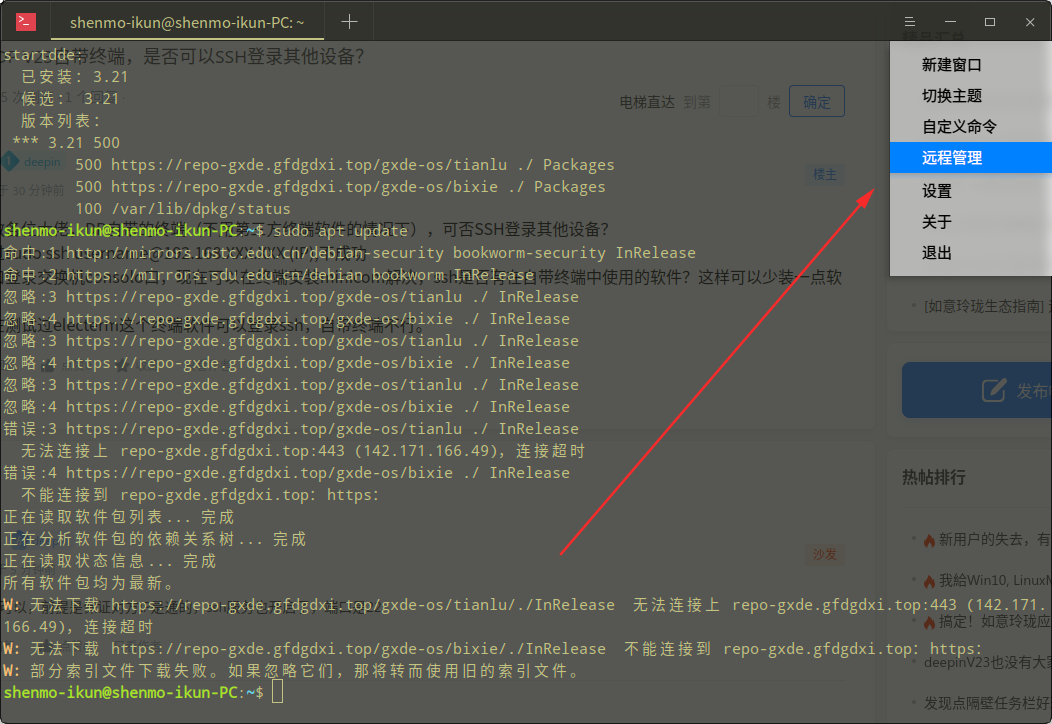The width and height of the screenshot is (1052, 724).
Task: Open 设置 from the terminal menu
Action: [971, 191]
